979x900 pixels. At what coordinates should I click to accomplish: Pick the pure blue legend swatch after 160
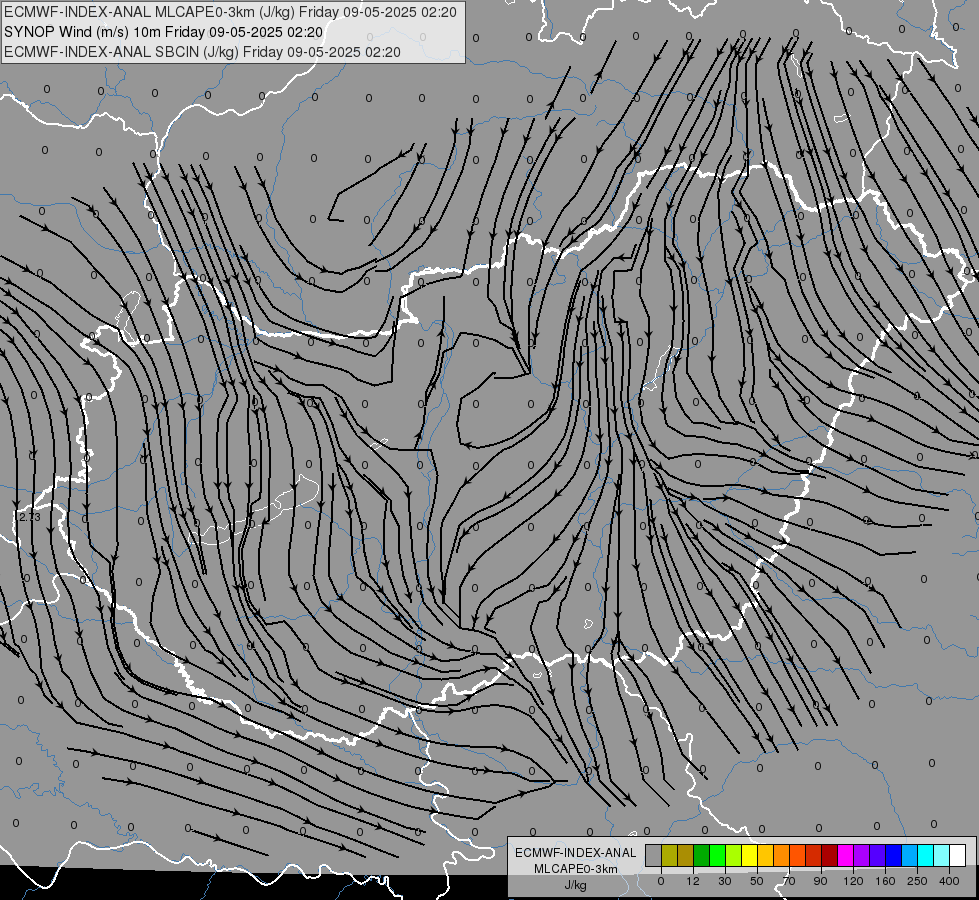[x=893, y=855]
